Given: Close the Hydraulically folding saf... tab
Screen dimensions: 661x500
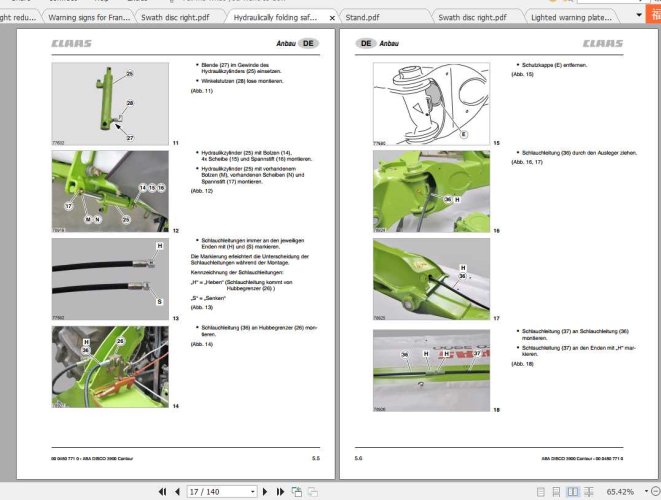Looking at the screenshot, I should point(332,18).
